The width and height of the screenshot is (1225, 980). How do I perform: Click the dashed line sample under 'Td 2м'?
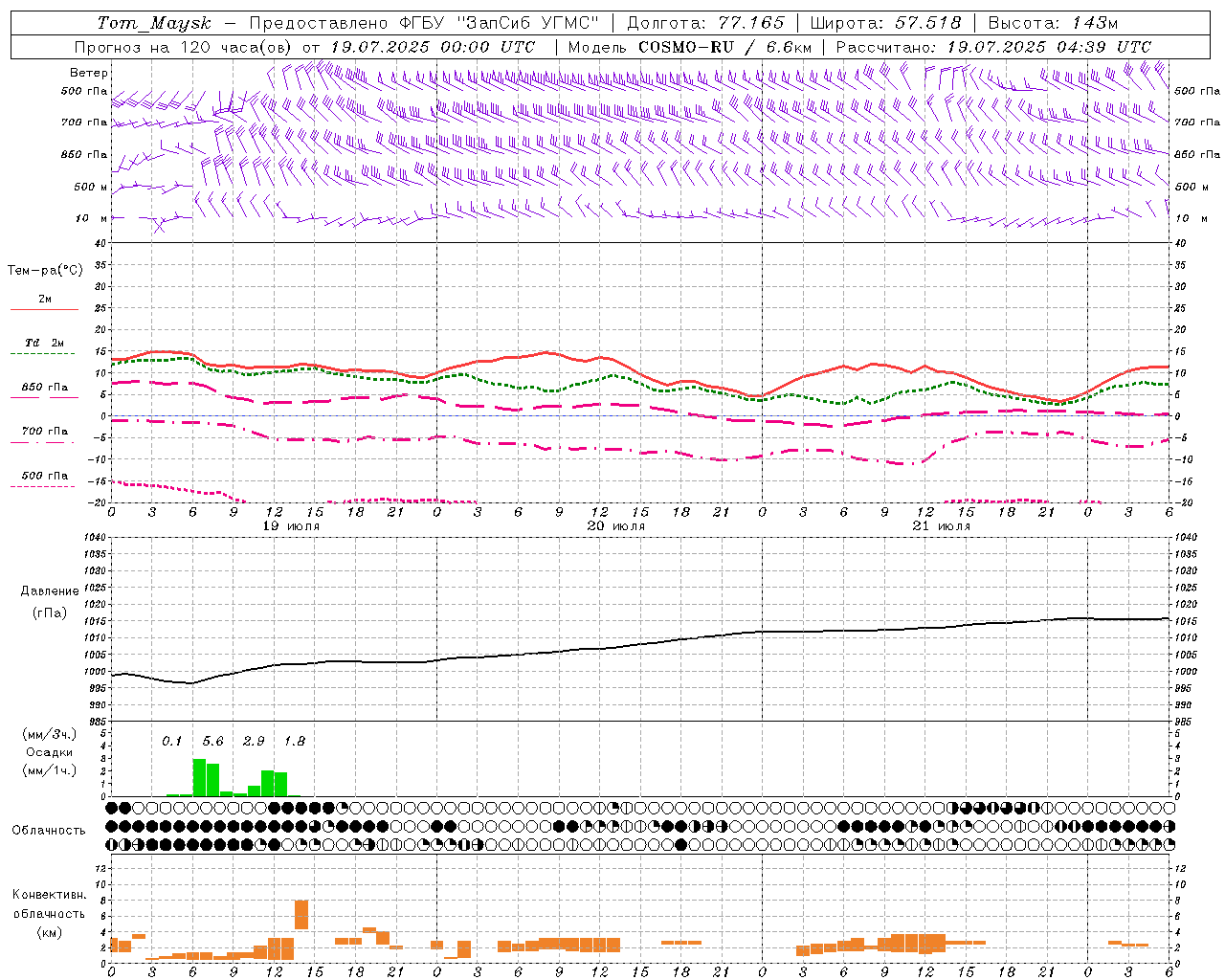point(42,354)
